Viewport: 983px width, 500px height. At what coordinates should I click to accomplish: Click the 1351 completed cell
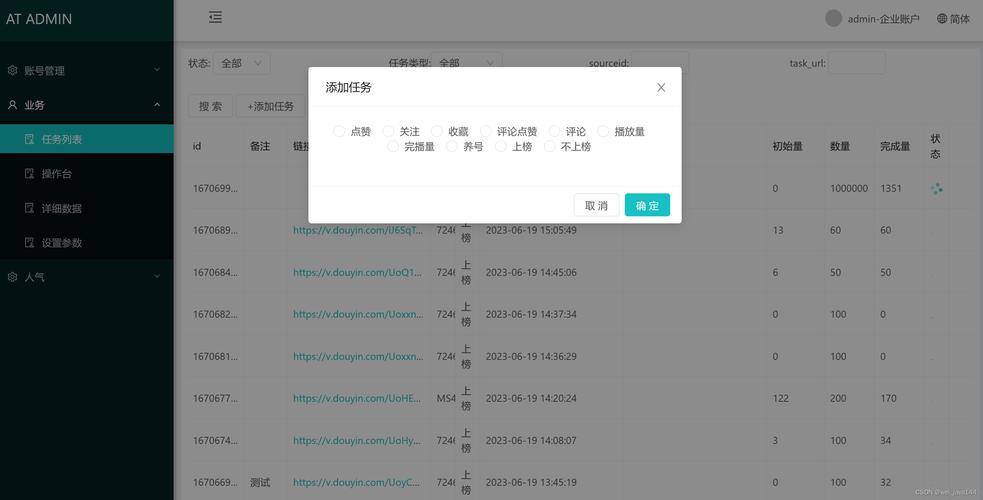(x=890, y=188)
